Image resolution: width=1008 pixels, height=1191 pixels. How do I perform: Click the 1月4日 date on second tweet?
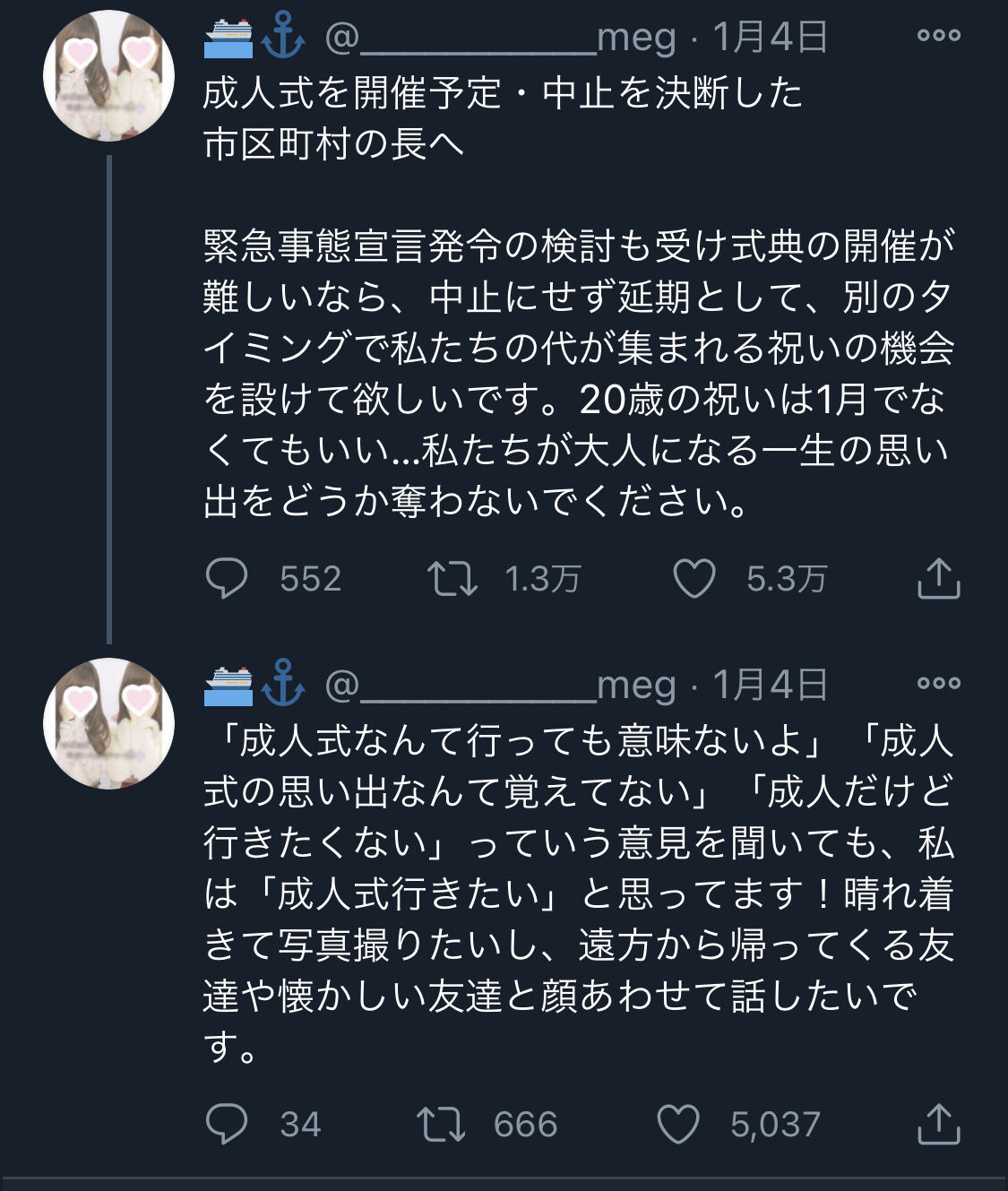pyautogui.click(x=770, y=686)
